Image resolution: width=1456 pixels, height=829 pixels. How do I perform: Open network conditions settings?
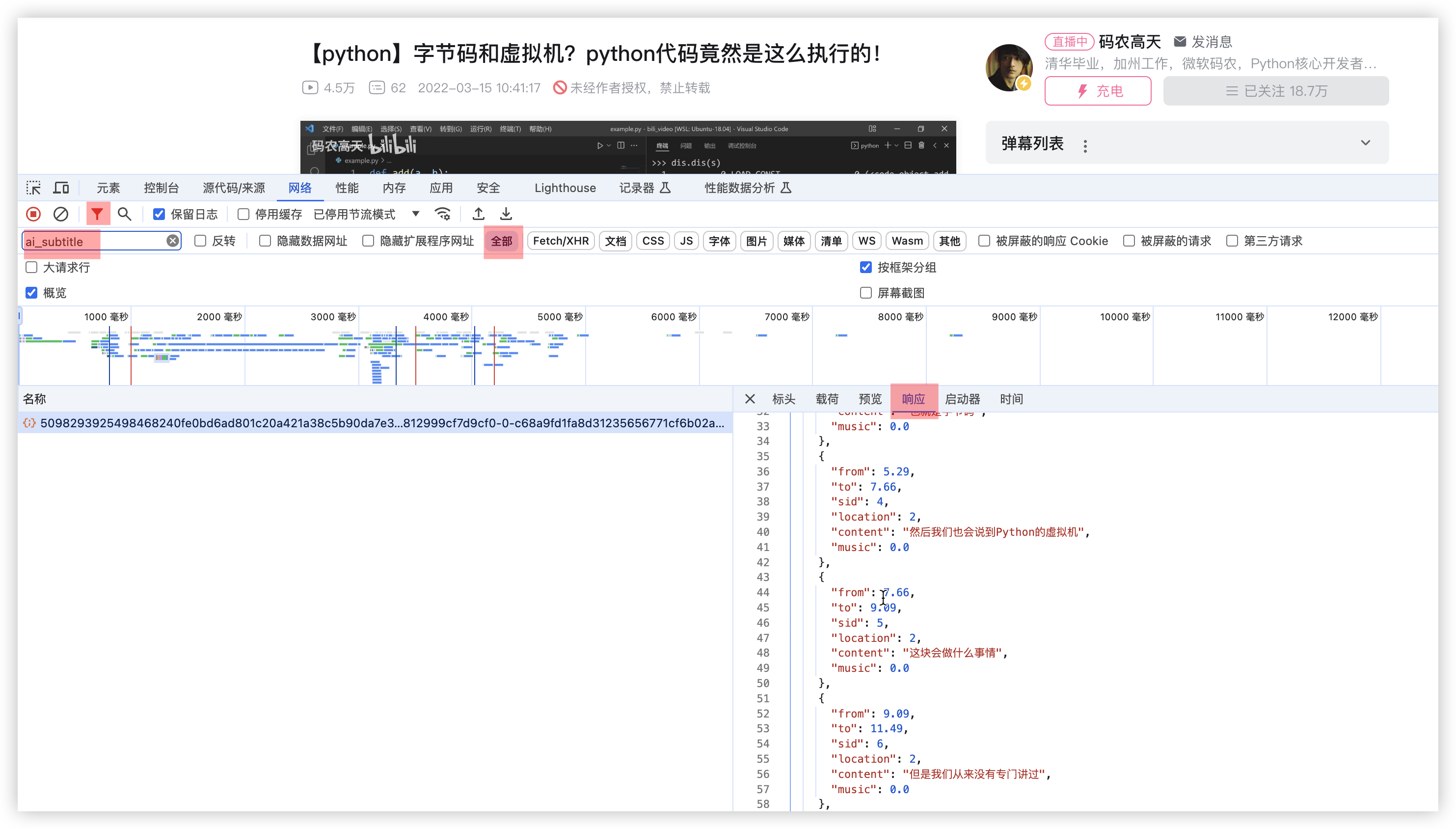[x=443, y=214]
